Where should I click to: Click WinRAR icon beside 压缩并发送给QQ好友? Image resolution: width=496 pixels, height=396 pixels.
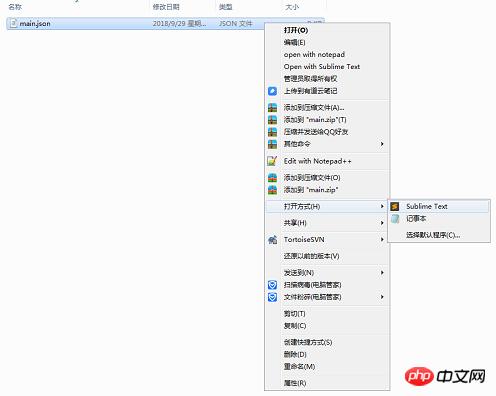click(272, 132)
